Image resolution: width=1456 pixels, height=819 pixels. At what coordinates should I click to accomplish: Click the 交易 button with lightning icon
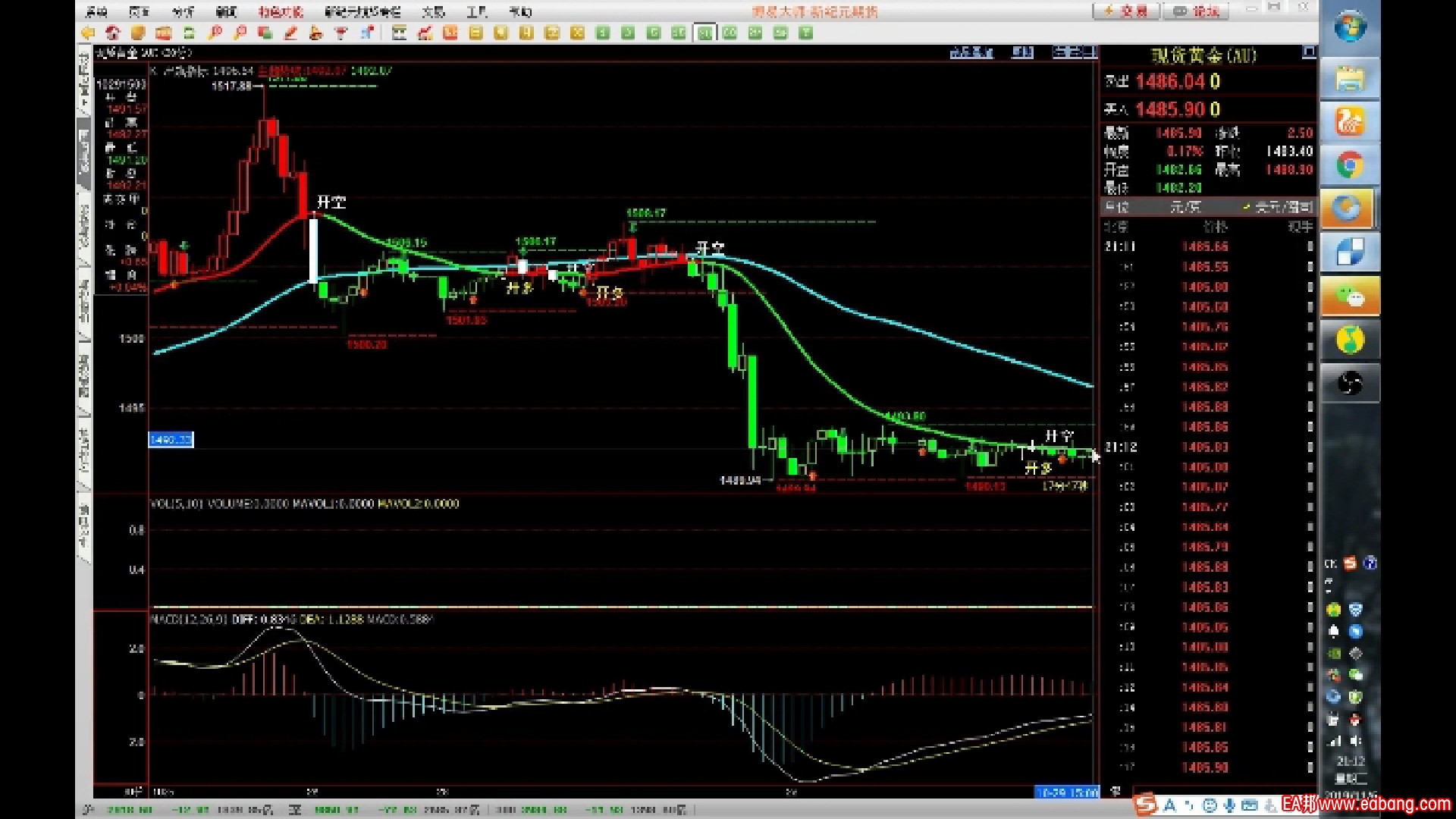pos(1125,11)
